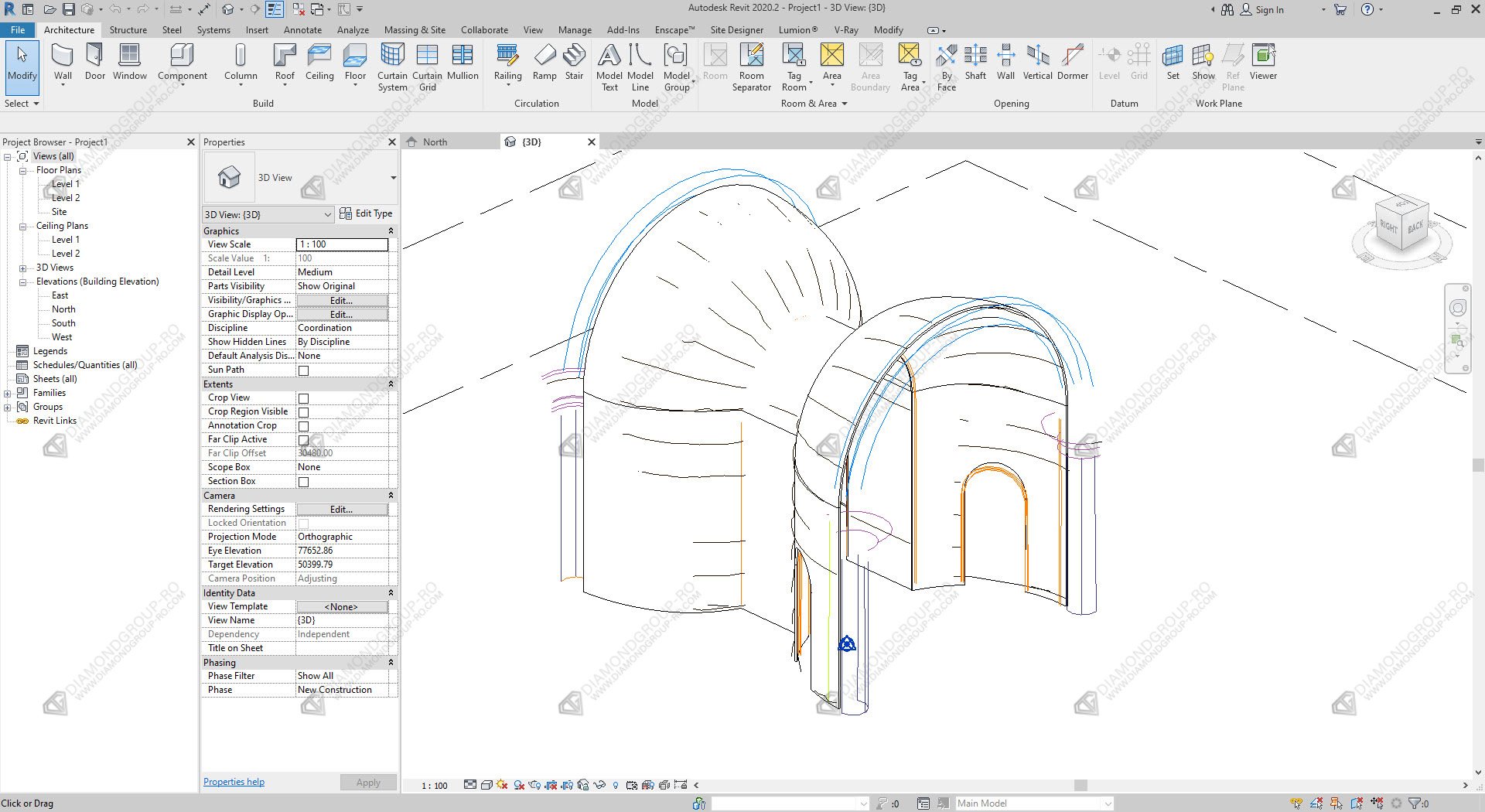
Task: Select the Column tool
Action: (x=241, y=63)
